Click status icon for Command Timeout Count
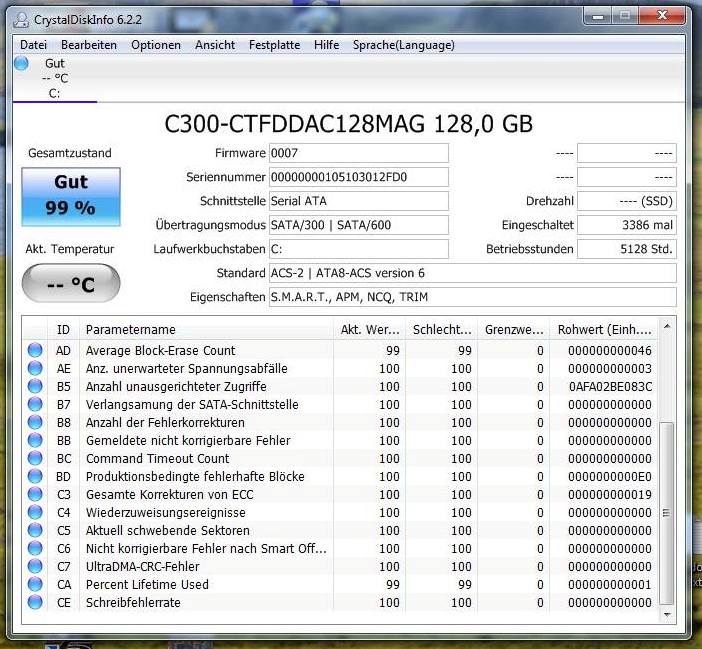 click(x=35, y=458)
